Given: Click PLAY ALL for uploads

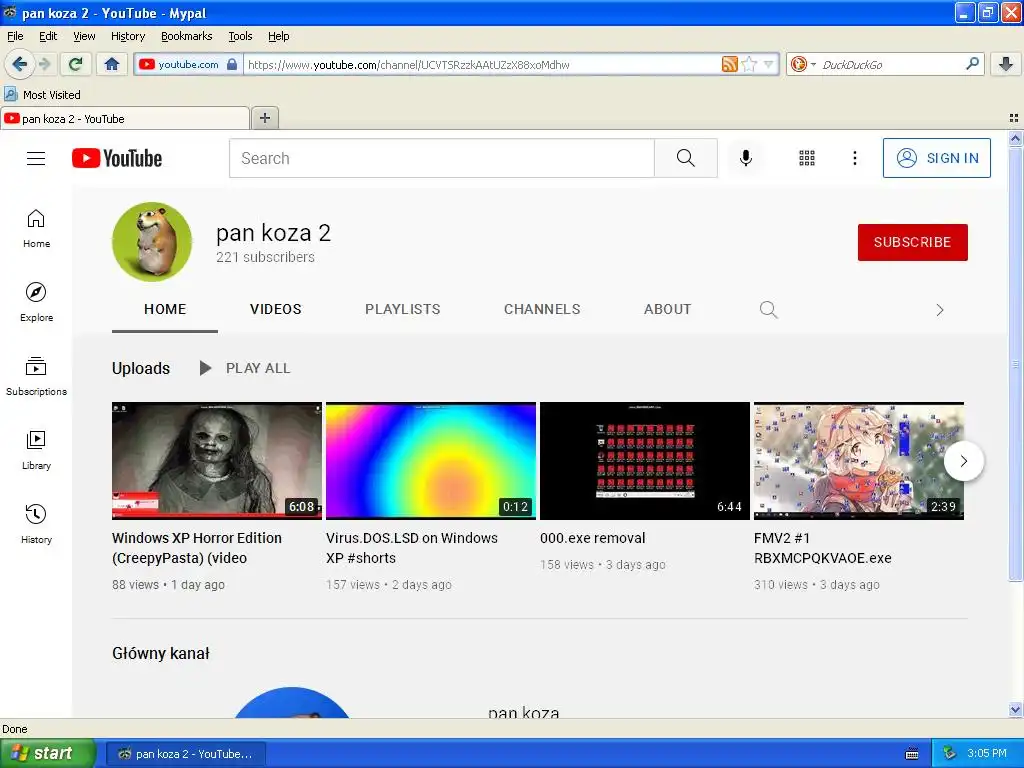Looking at the screenshot, I should tap(245, 368).
